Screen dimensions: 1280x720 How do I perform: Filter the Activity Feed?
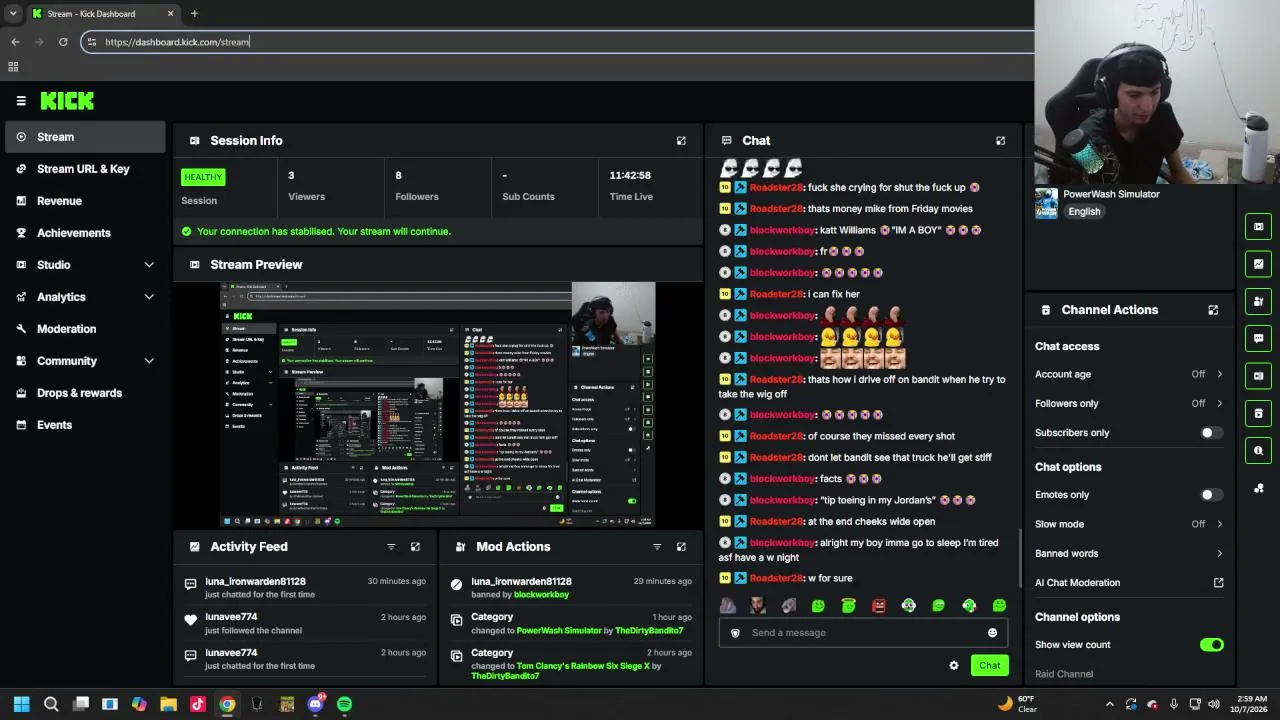pos(391,547)
